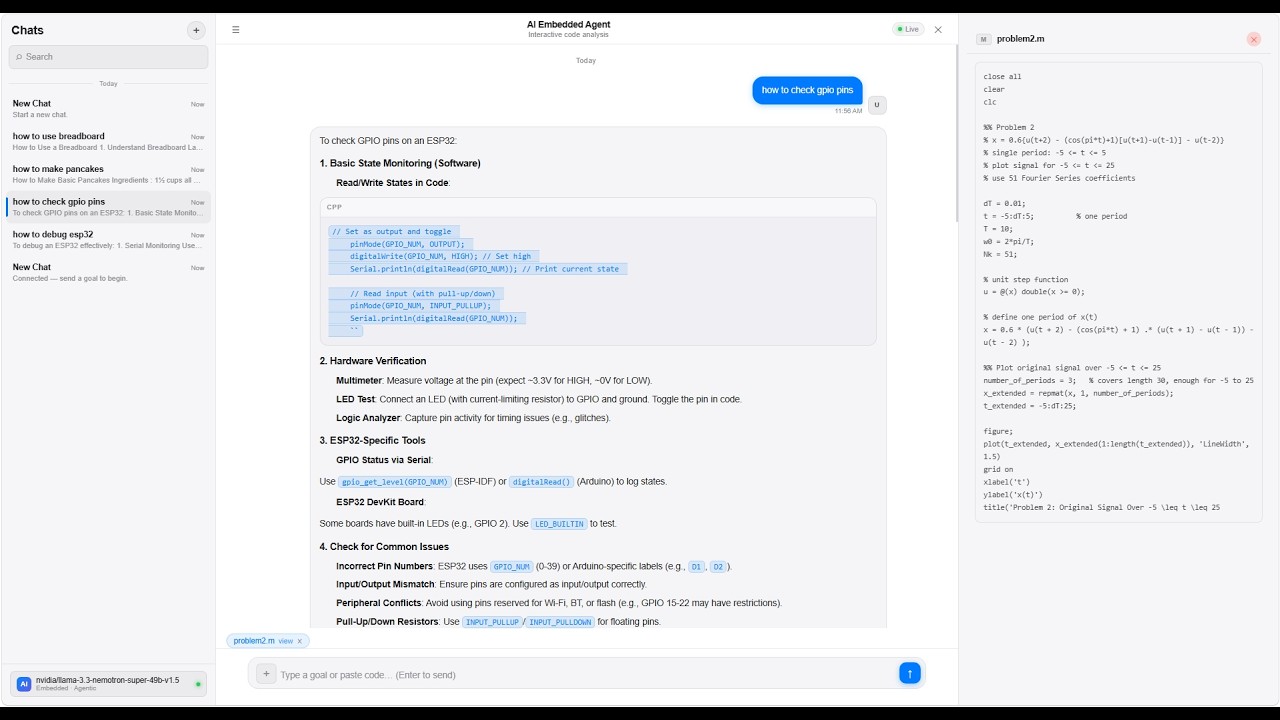Click the 'Chats' sidebar title
This screenshot has width=1280, height=720.
click(28, 30)
